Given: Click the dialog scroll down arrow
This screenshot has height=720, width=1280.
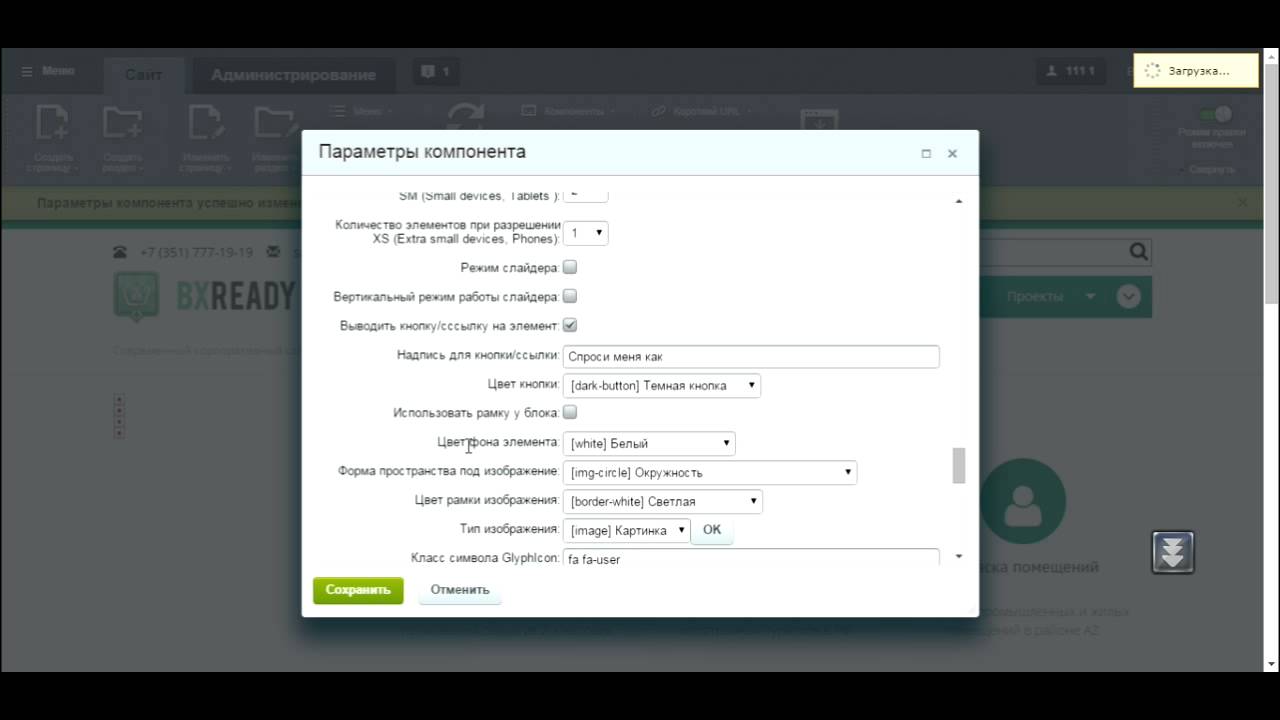Looking at the screenshot, I should [x=959, y=556].
